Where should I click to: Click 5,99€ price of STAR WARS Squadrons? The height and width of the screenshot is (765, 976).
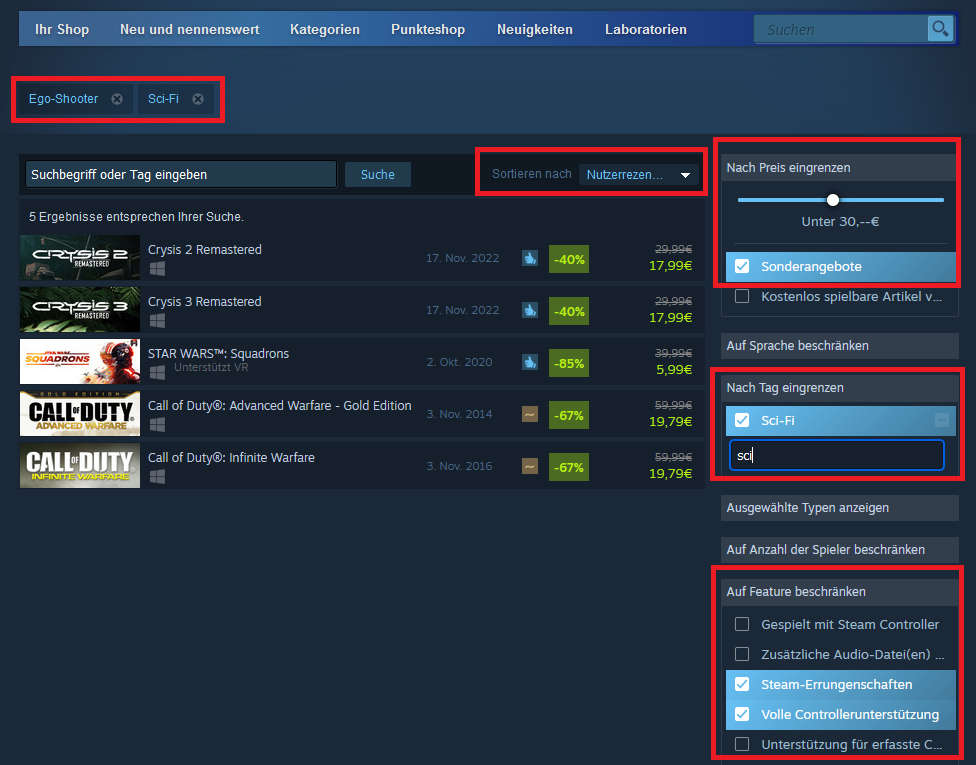pos(674,370)
